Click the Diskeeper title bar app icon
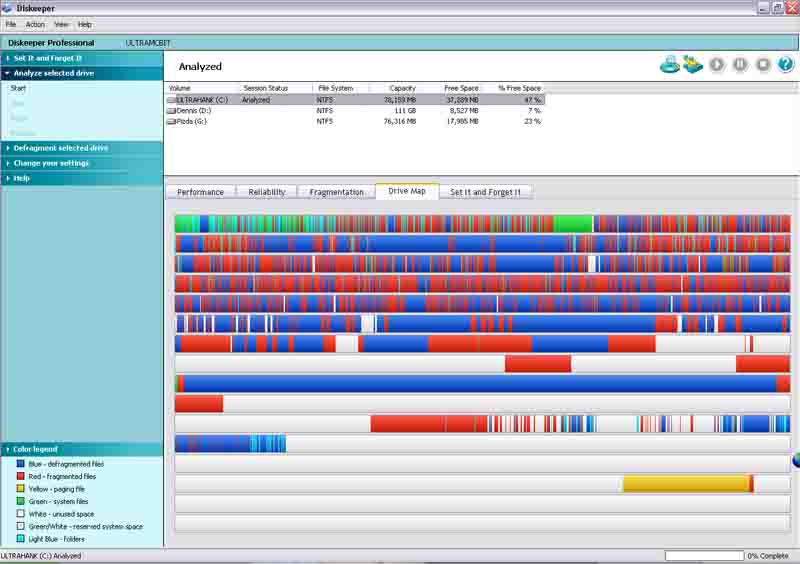 click(7, 8)
